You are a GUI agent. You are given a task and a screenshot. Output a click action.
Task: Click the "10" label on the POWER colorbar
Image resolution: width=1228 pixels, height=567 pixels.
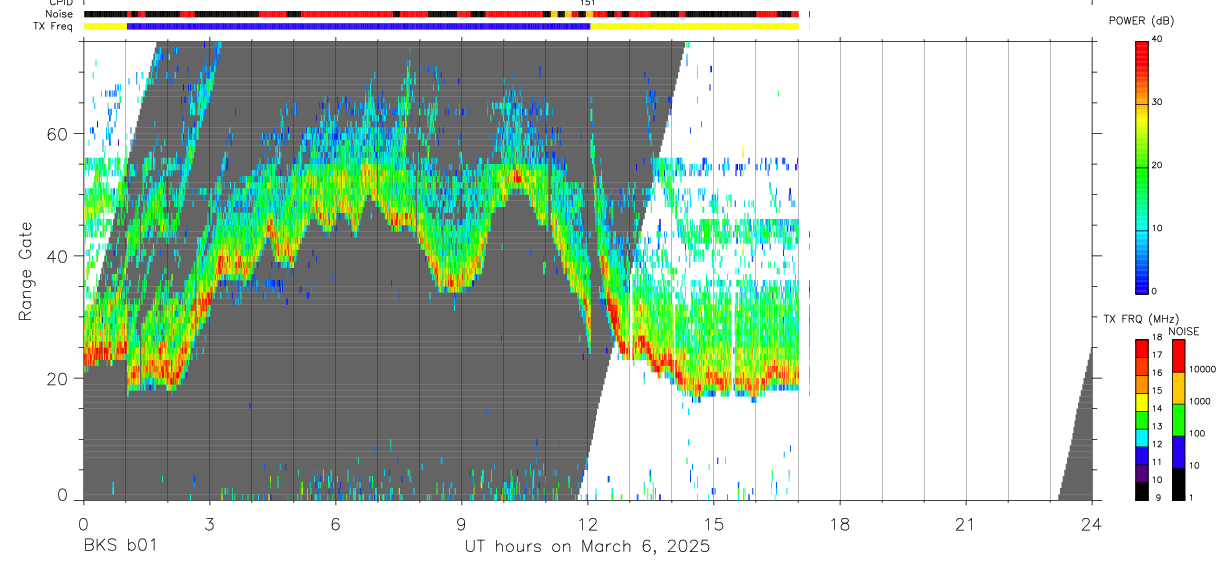pos(1159,228)
